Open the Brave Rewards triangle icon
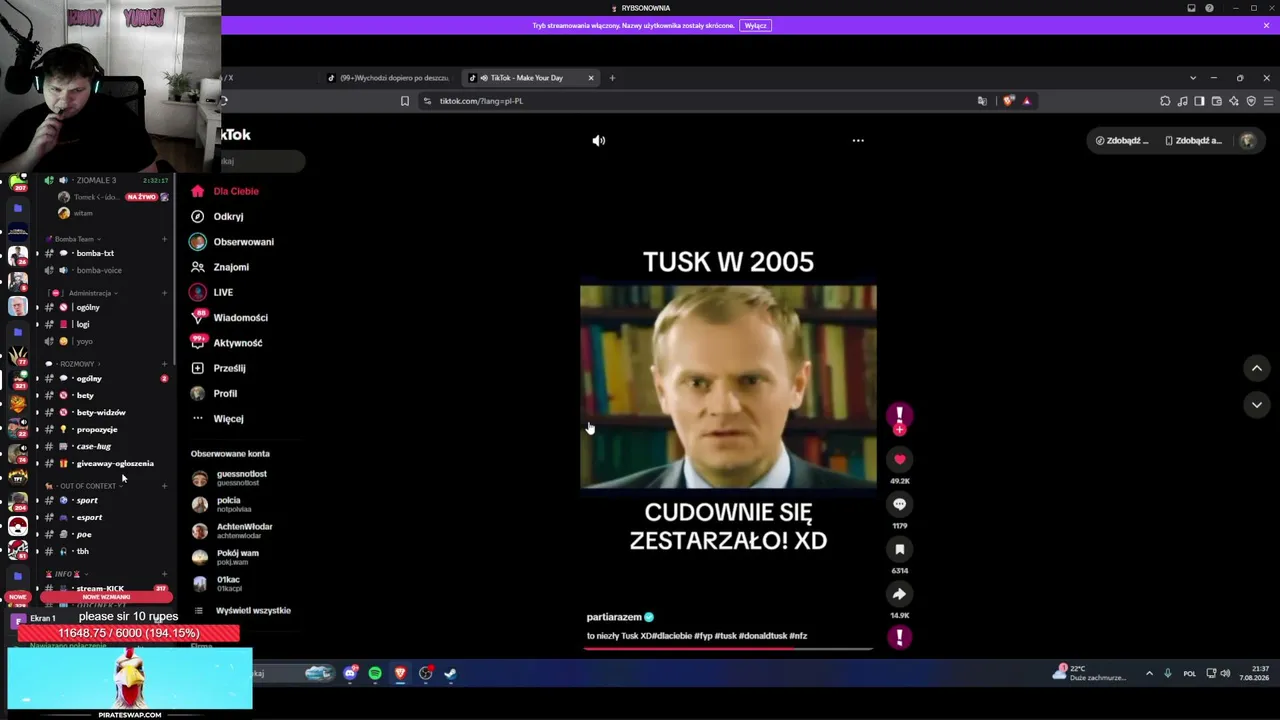Image resolution: width=1280 pixels, height=720 pixels. 1026,101
